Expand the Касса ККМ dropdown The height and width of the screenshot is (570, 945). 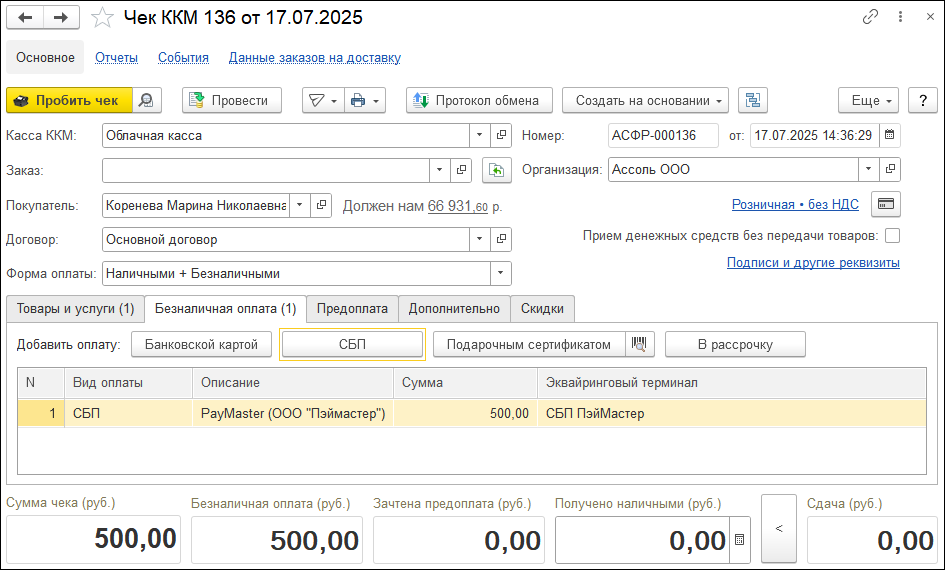point(479,135)
